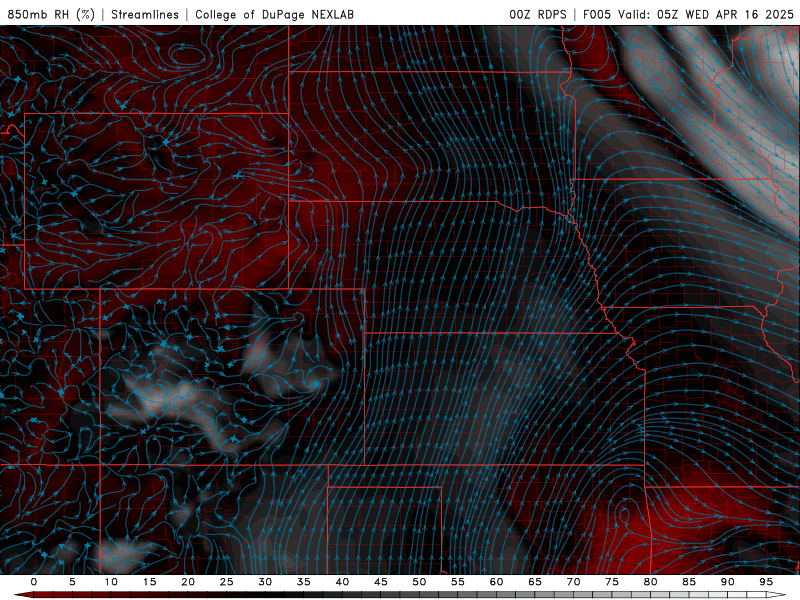Click the "00Z RDPS" model label

point(538,14)
